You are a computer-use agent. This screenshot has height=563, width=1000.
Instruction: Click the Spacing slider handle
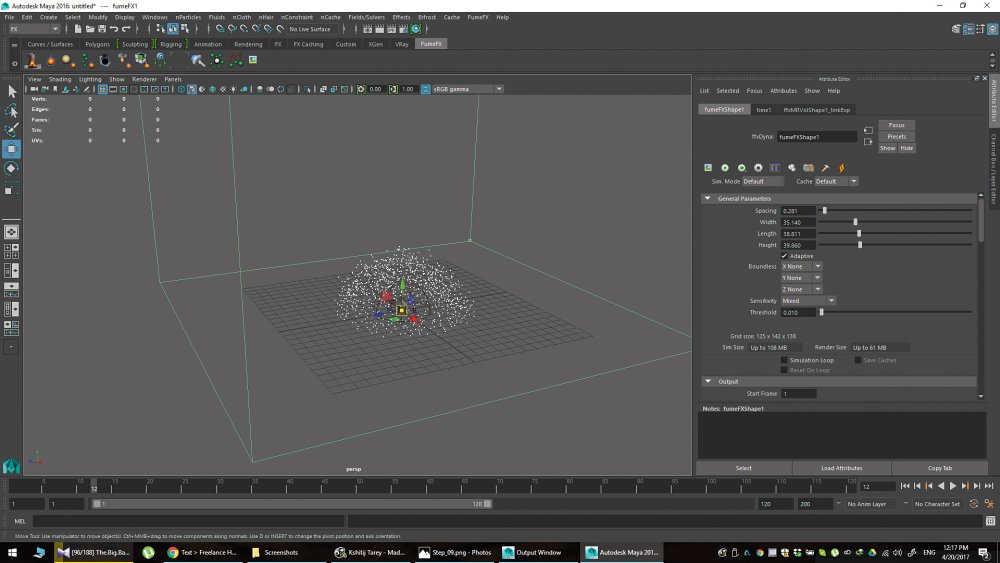pyautogui.click(x=825, y=210)
